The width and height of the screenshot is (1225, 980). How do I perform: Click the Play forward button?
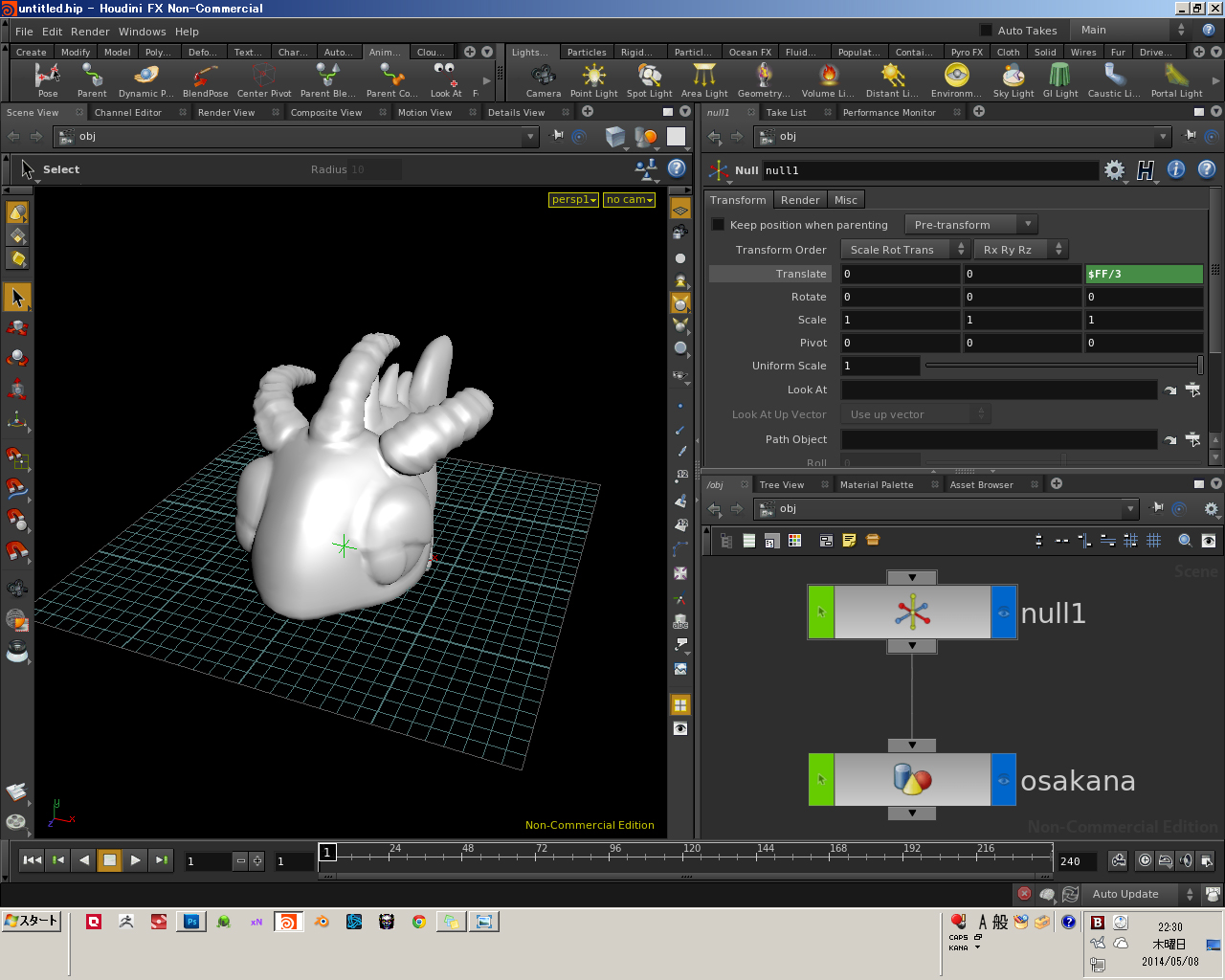[x=135, y=860]
